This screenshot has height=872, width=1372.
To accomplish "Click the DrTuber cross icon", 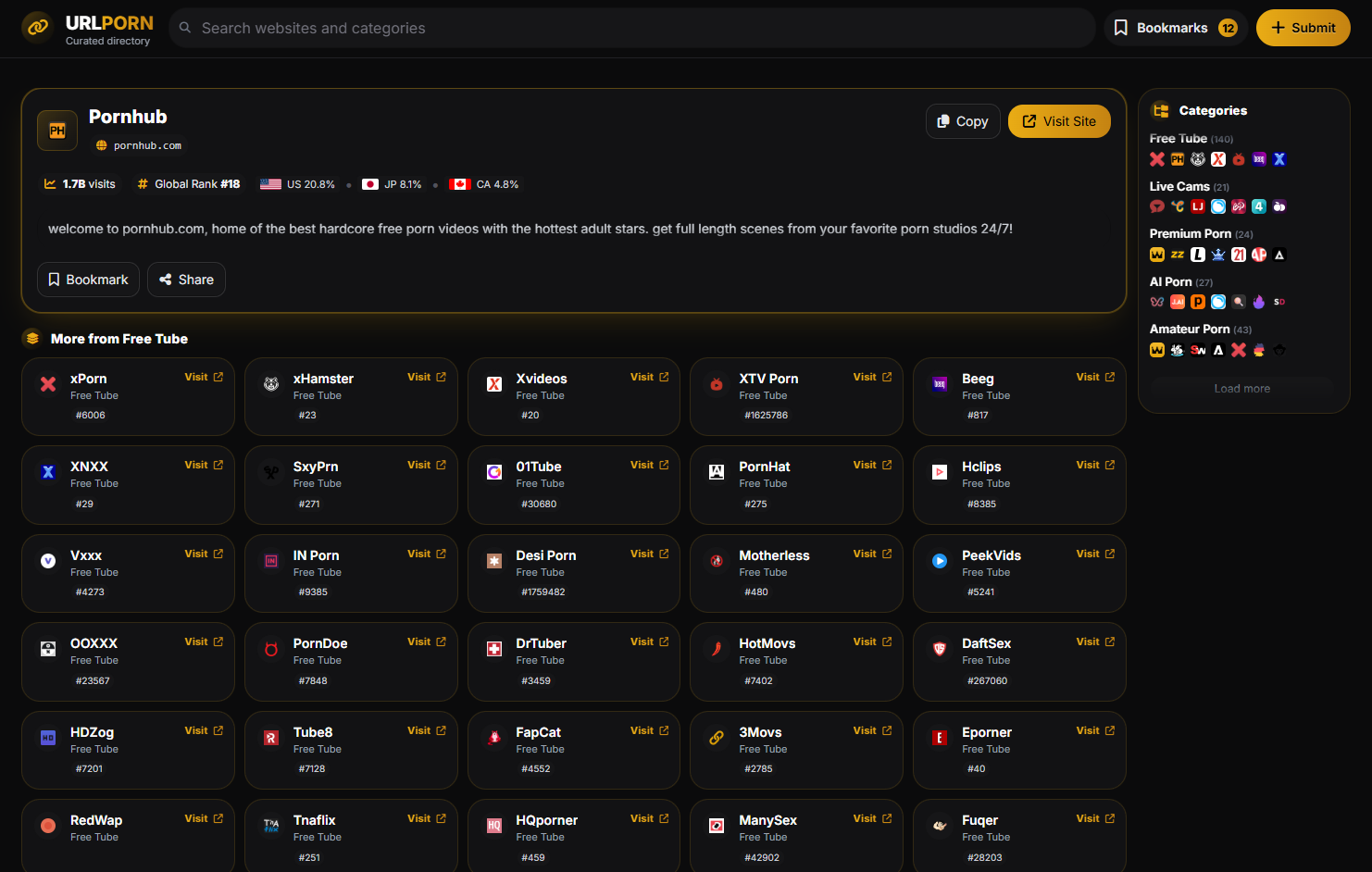I will pyautogui.click(x=494, y=649).
